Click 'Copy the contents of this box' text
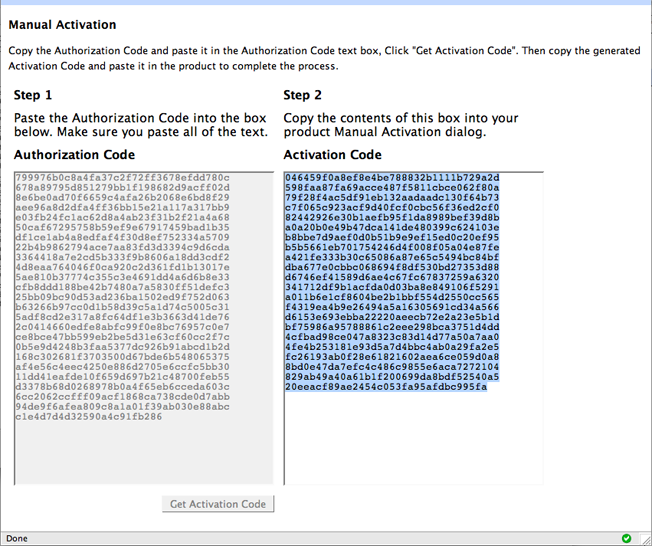652x546 pixels. tap(401, 125)
